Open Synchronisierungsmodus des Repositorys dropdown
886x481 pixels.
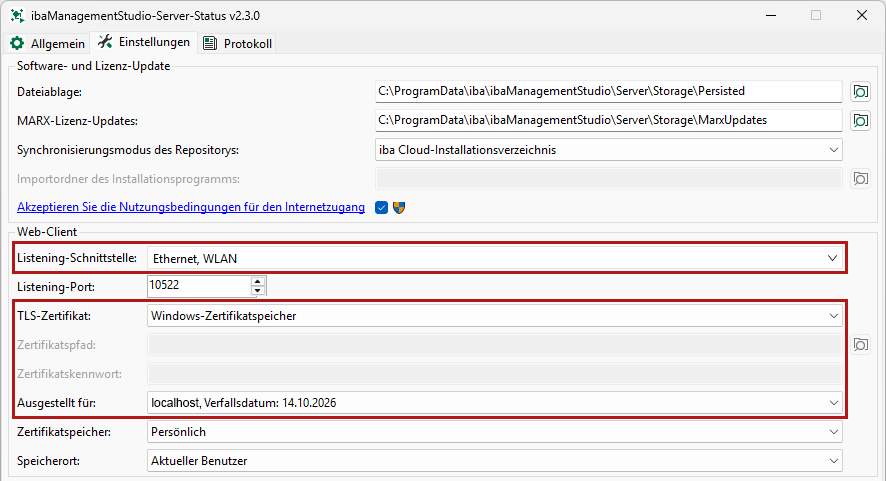click(x=609, y=150)
